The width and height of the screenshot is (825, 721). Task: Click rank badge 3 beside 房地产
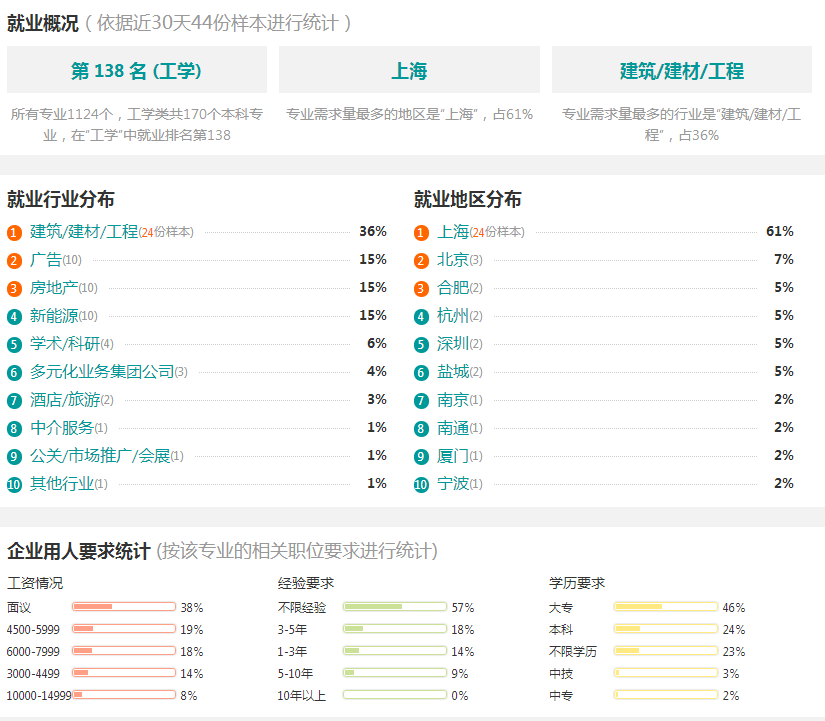pos(14,288)
